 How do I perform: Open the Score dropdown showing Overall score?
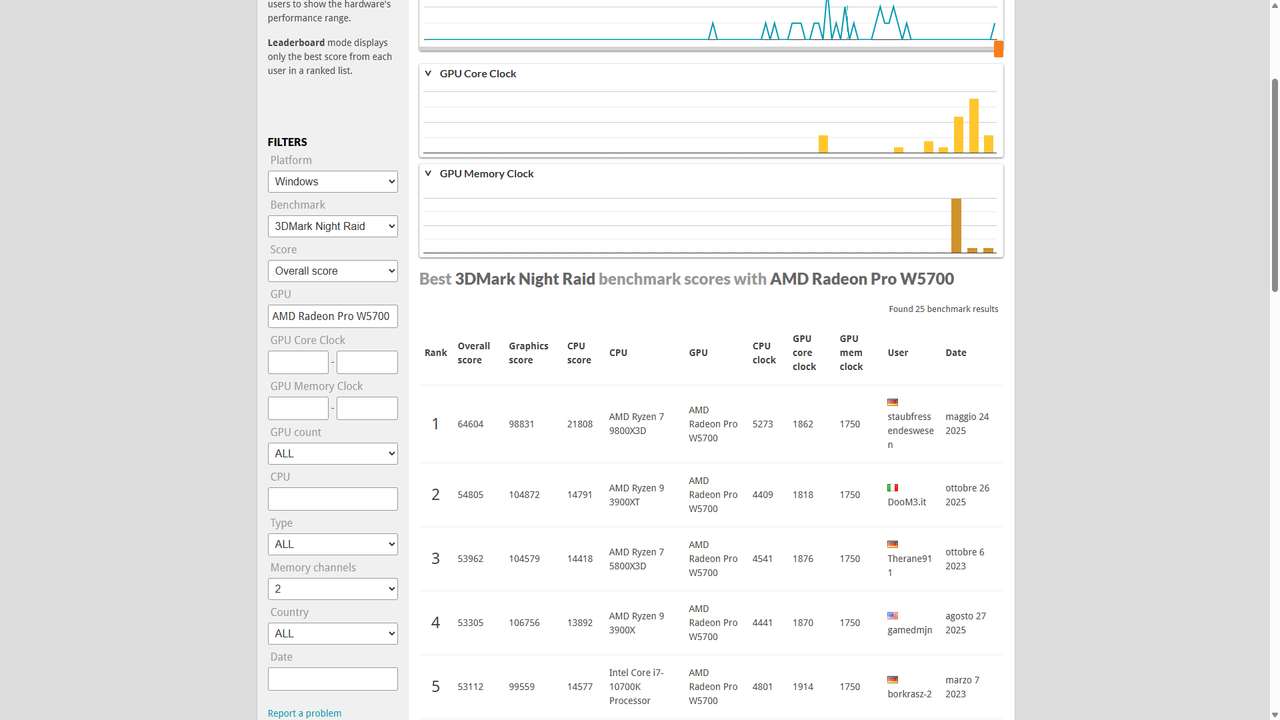(332, 270)
